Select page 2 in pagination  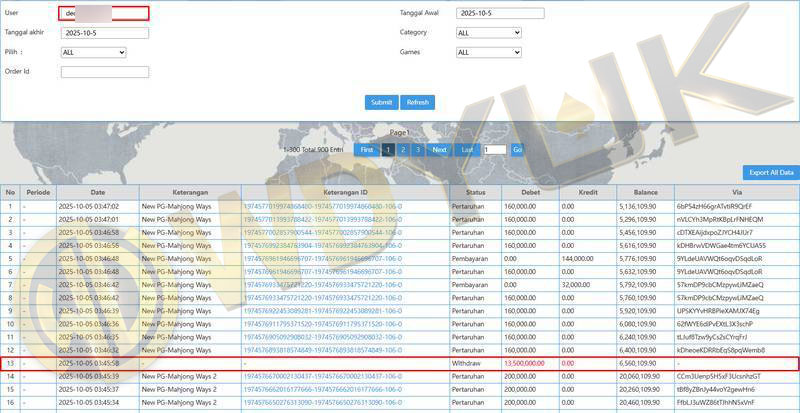(x=402, y=149)
